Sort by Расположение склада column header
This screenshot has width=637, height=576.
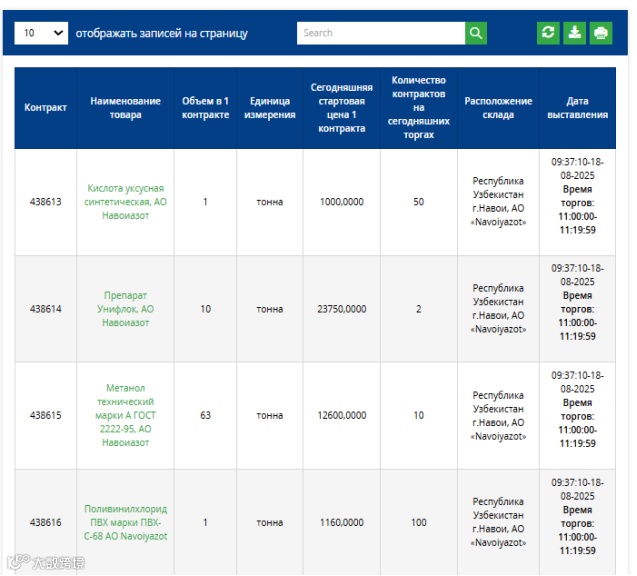click(x=498, y=108)
